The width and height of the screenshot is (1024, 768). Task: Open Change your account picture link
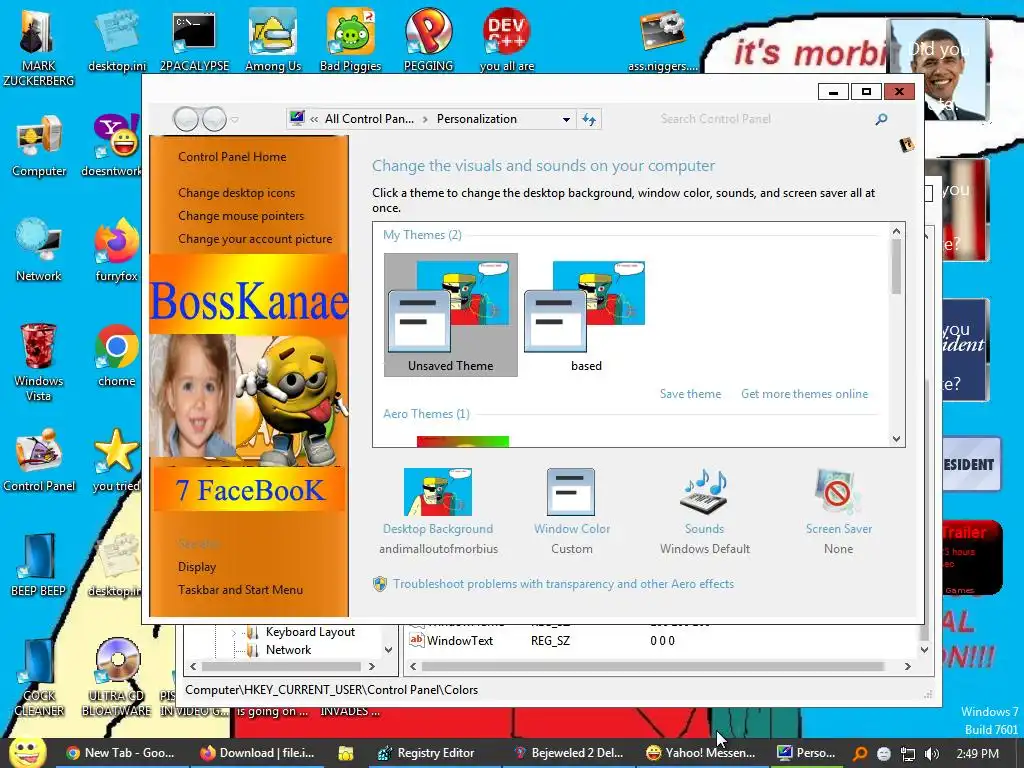[x=255, y=239]
